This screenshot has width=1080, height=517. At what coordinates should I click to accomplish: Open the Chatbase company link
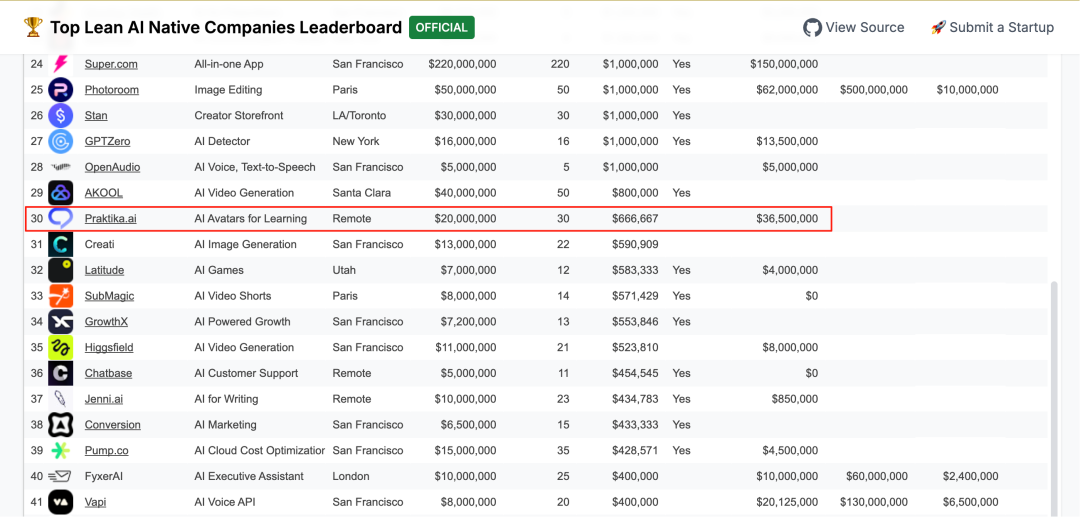click(108, 373)
